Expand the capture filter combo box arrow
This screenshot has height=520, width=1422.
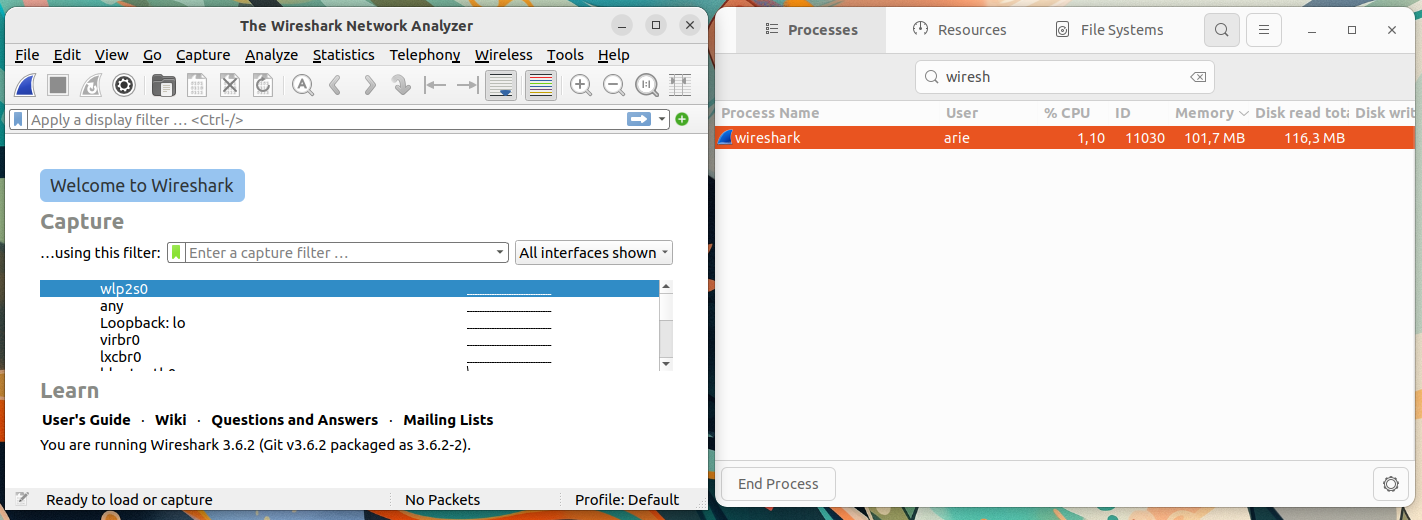[501, 253]
